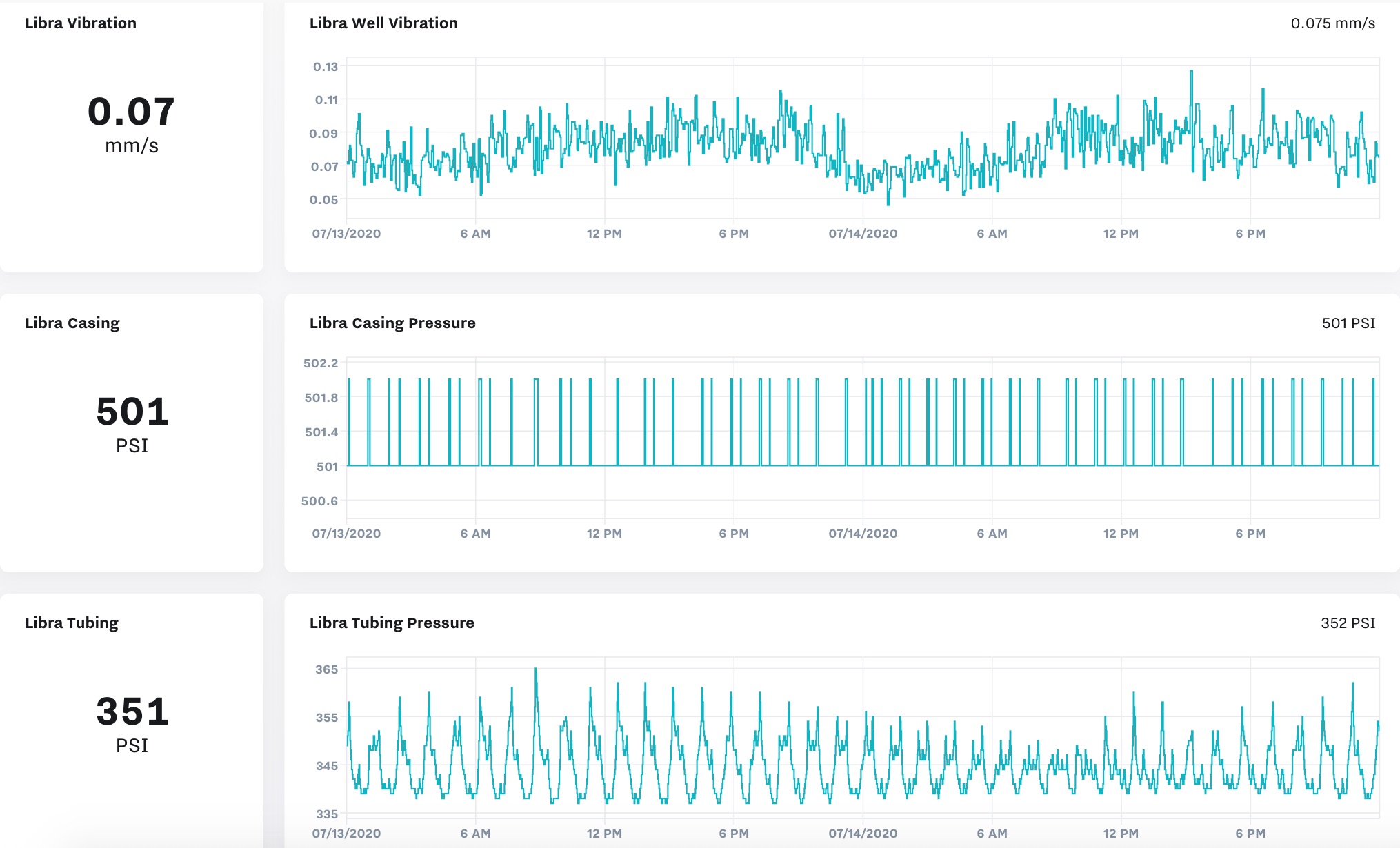The height and width of the screenshot is (848, 1400).
Task: Click the 501 PSI casing gauge value
Action: 132,424
